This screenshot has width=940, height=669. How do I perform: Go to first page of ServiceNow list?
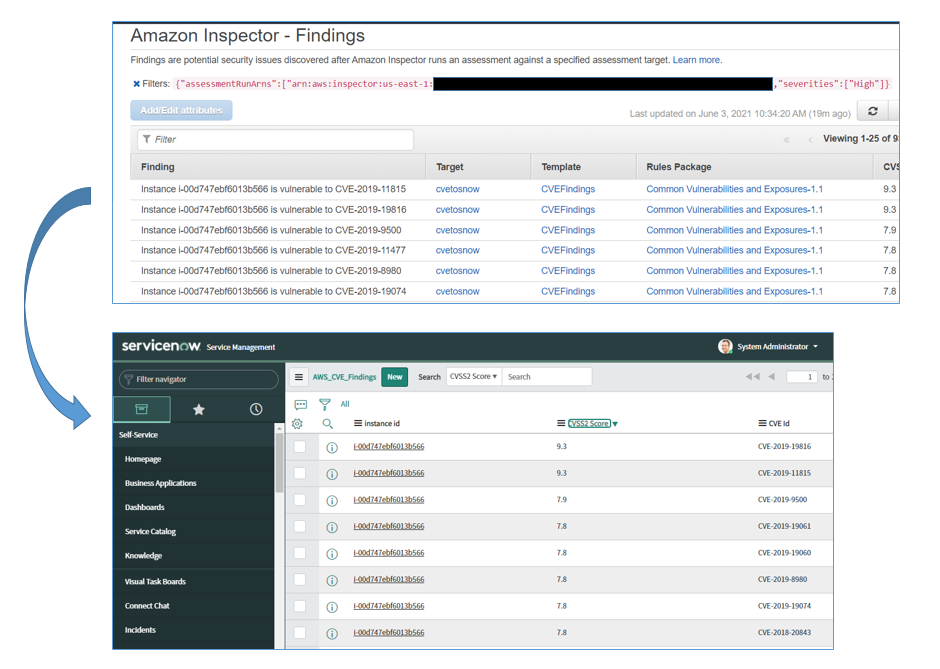click(x=752, y=376)
